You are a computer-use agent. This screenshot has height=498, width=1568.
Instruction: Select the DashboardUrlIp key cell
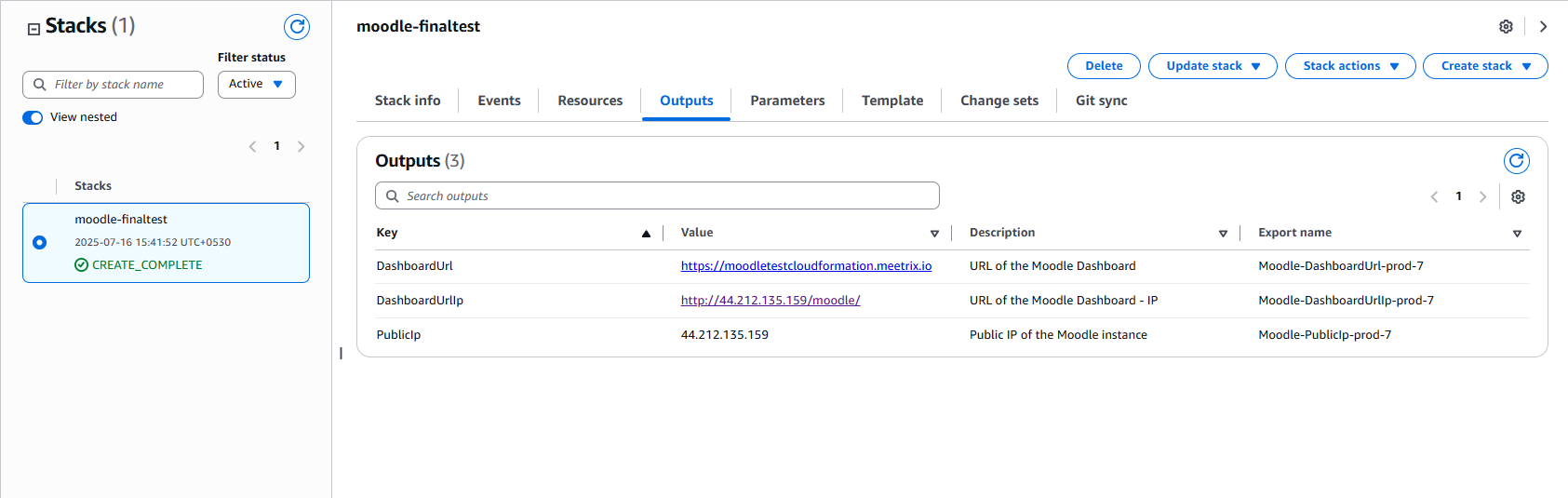pyautogui.click(x=420, y=301)
